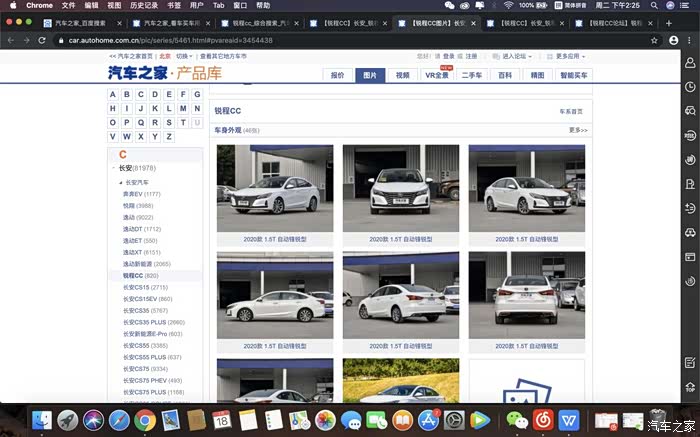Screen dimensions: 700x437
Task: Open WeChat from the Dock
Action: pos(515,420)
